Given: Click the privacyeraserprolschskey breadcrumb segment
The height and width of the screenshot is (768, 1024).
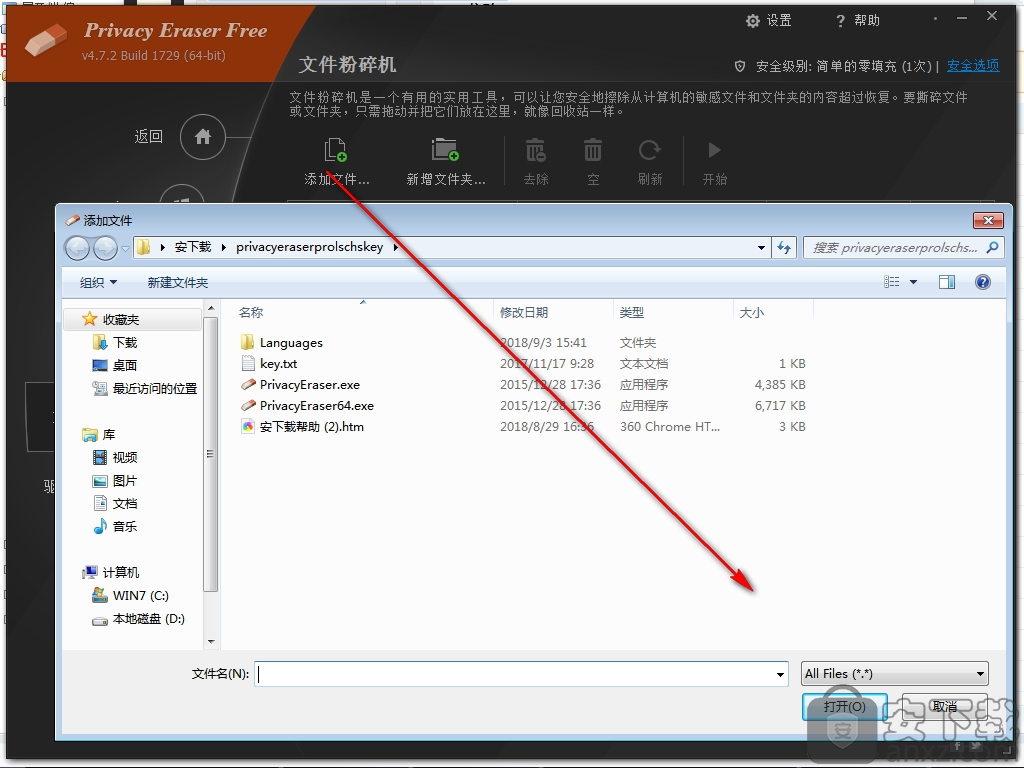Looking at the screenshot, I should tap(310, 247).
